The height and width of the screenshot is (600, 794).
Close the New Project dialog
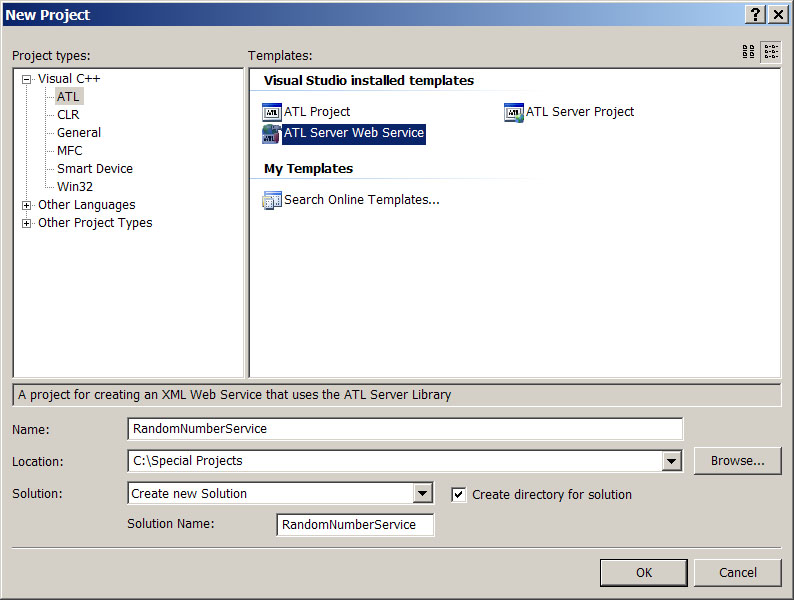coord(778,14)
